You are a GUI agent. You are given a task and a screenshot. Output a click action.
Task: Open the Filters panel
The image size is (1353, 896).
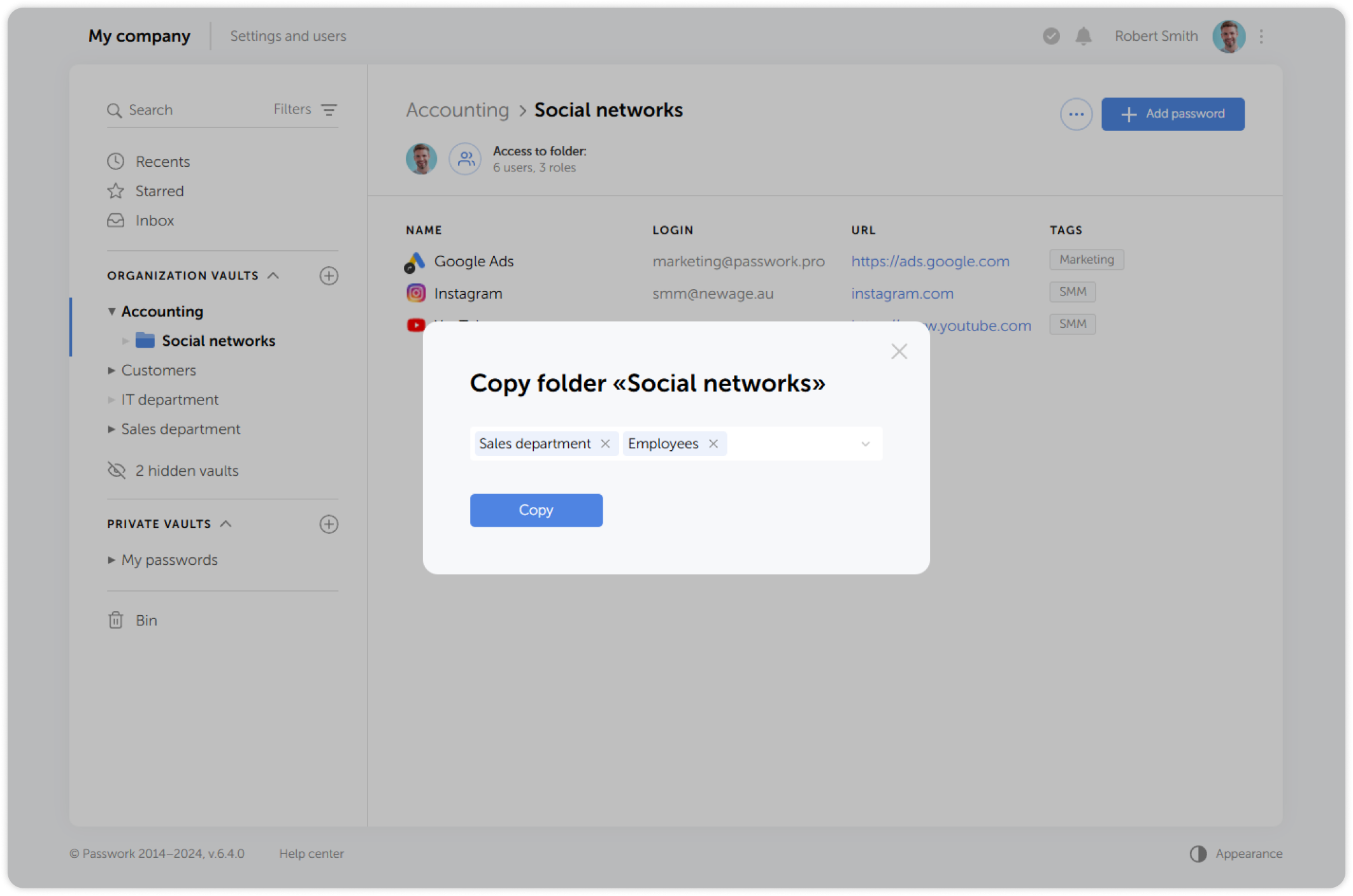pos(329,110)
